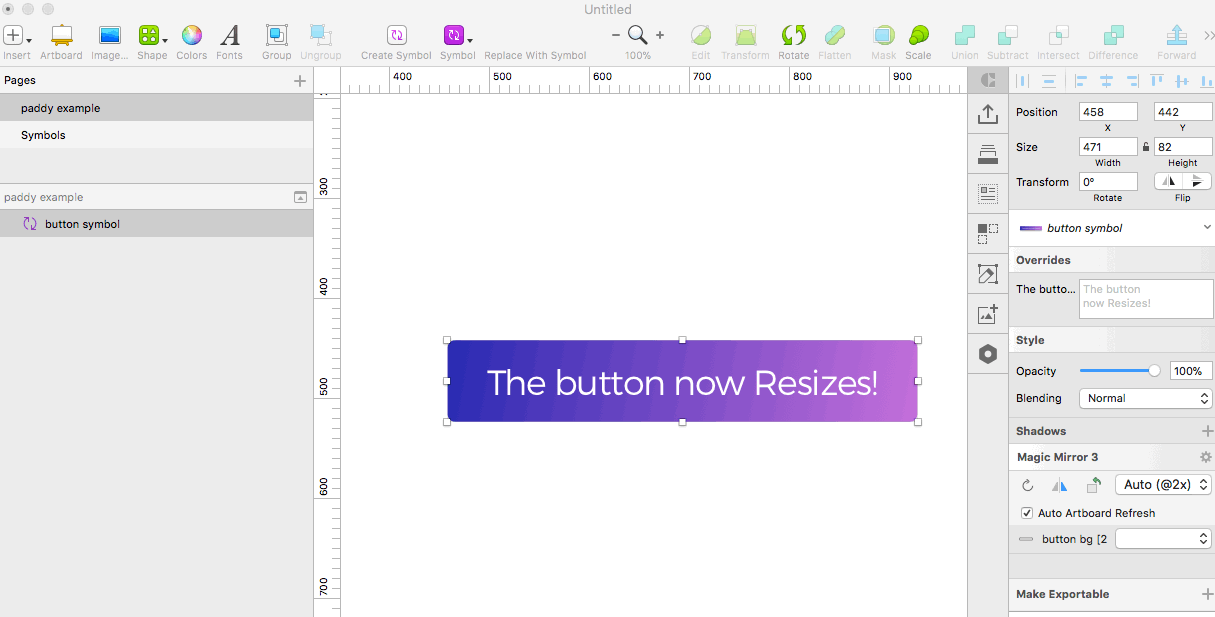
Task: Distribute layers horizontally icon
Action: (1023, 81)
